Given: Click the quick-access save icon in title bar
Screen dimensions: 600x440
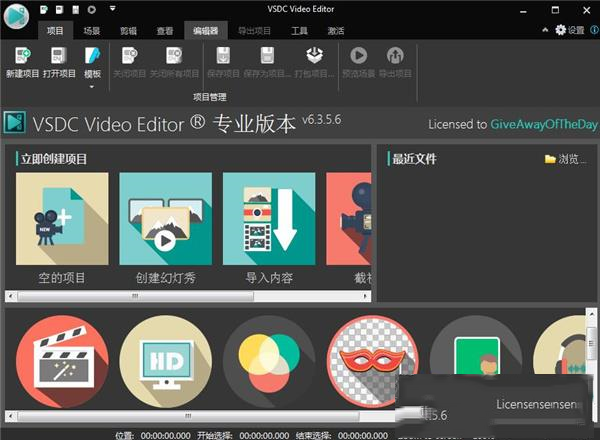Looking at the screenshot, I should tap(75, 9).
